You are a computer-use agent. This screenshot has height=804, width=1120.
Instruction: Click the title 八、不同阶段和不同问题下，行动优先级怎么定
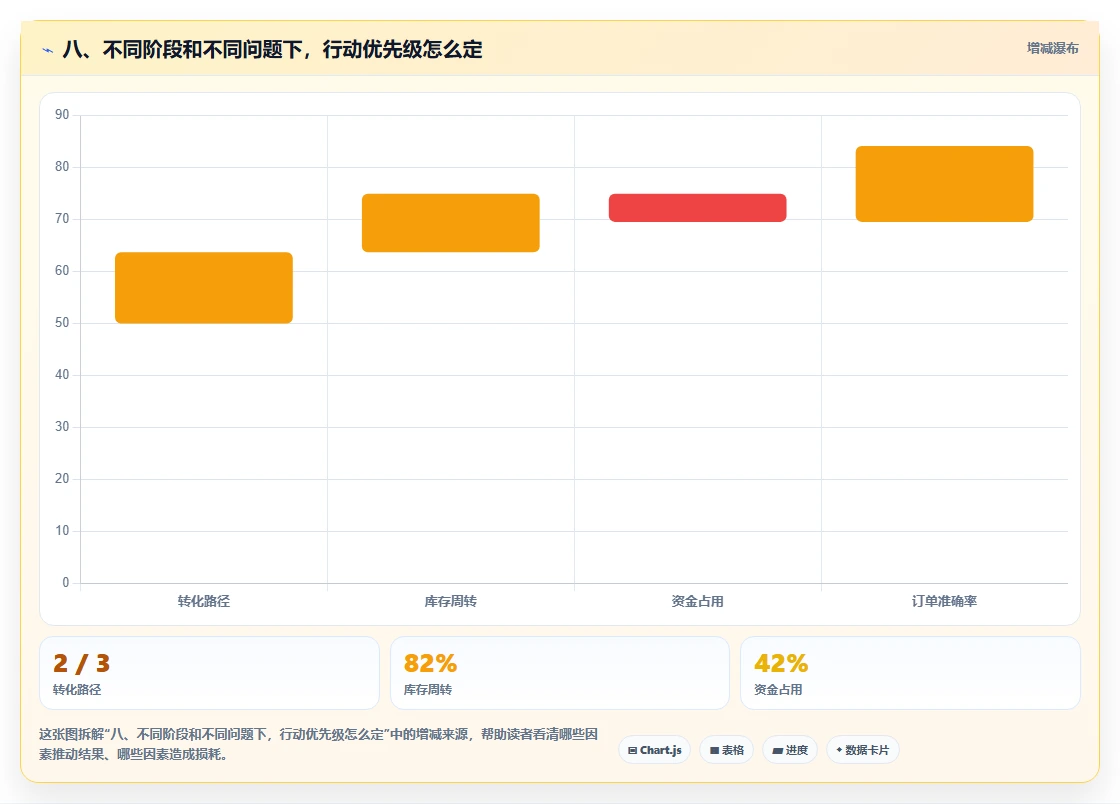(272, 49)
